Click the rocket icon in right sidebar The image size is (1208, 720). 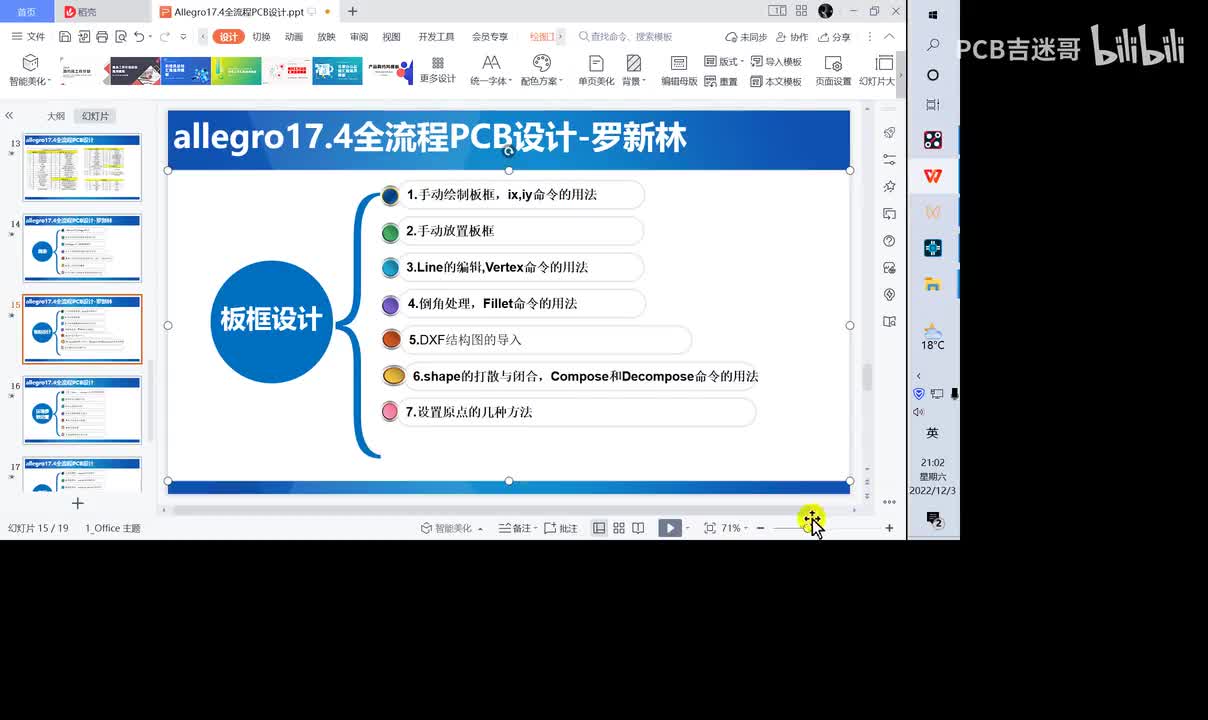tap(889, 133)
